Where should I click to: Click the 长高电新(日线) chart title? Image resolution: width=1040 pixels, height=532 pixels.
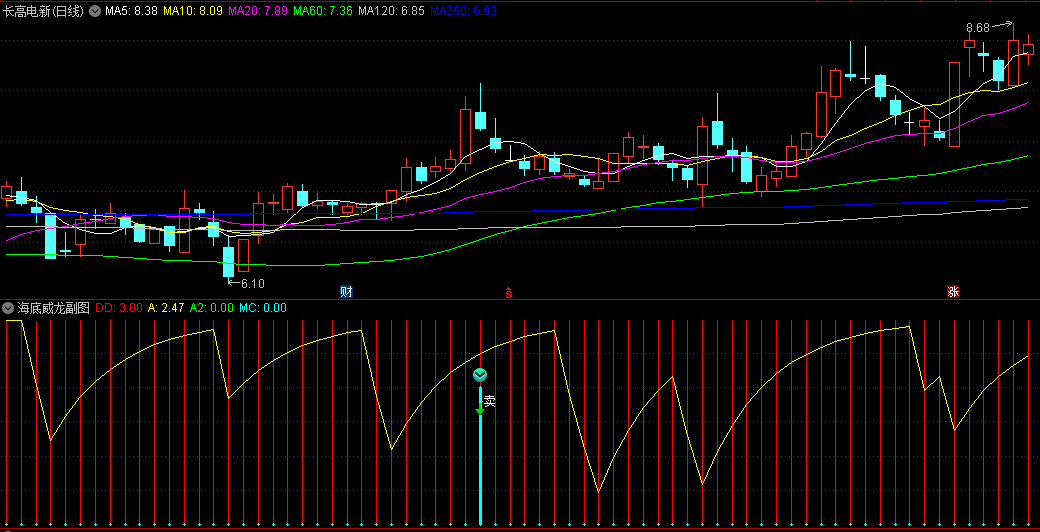pyautogui.click(x=44, y=11)
